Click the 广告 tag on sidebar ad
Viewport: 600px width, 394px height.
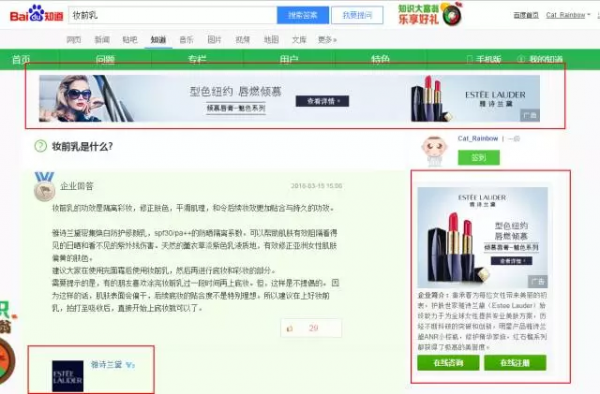pos(538,282)
